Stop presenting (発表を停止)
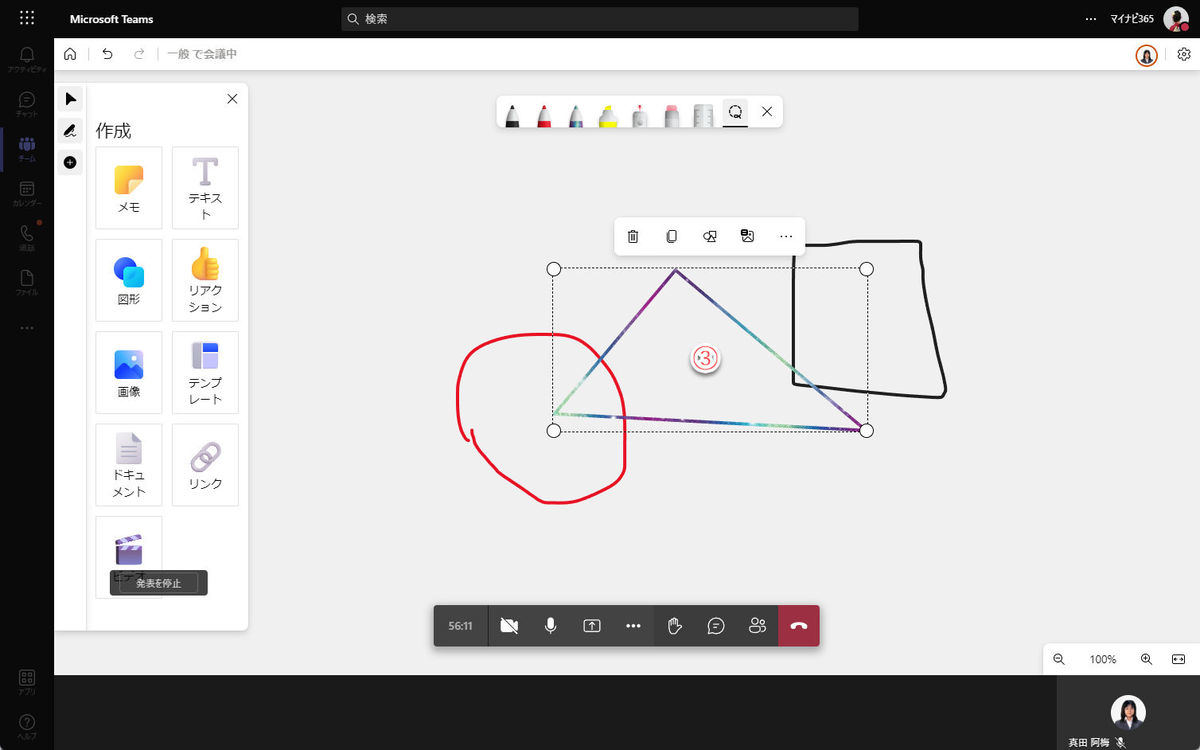Image resolution: width=1200 pixels, height=750 pixels. tap(159, 583)
